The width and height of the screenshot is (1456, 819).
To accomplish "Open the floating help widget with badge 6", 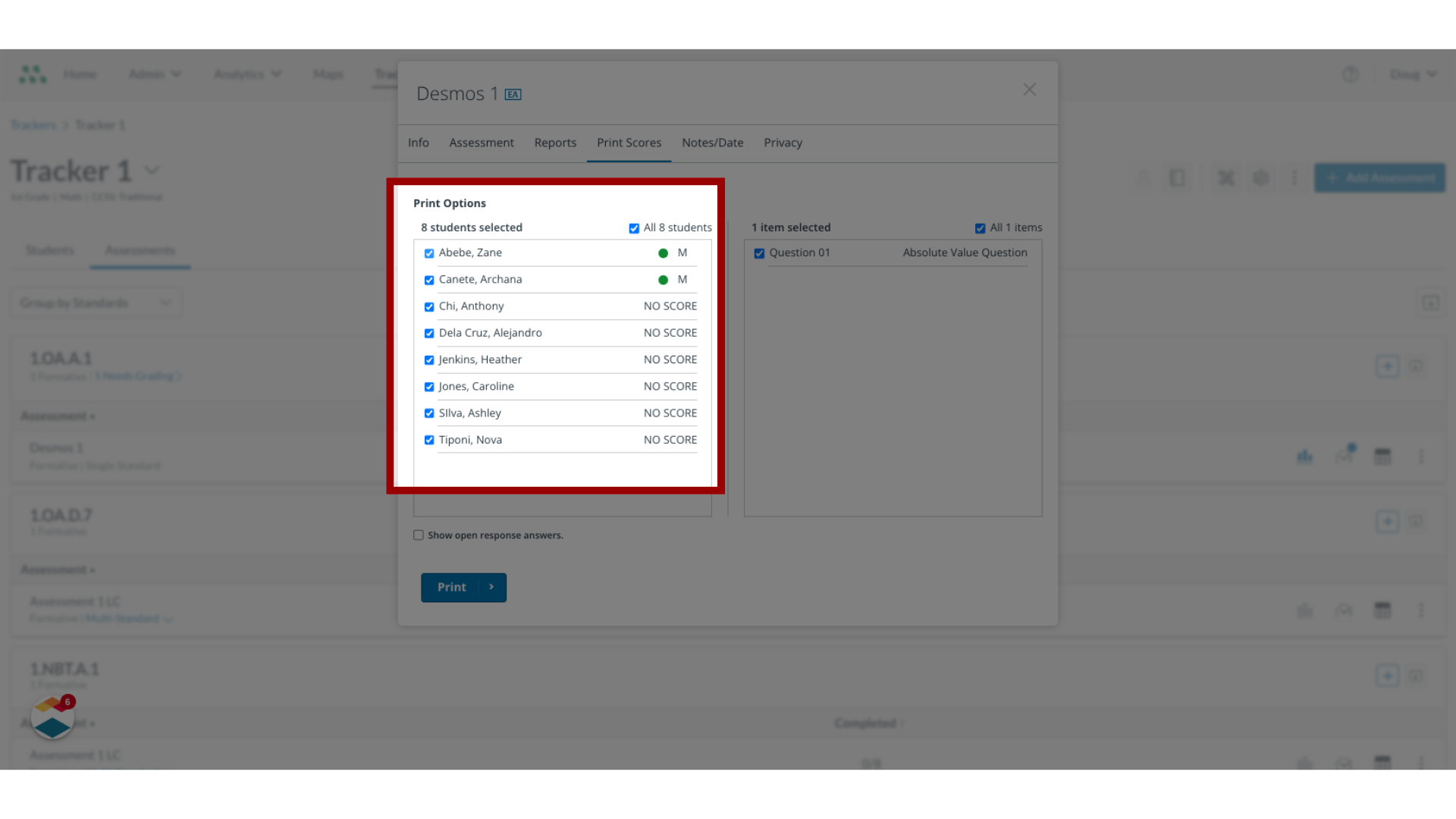I will [x=52, y=717].
